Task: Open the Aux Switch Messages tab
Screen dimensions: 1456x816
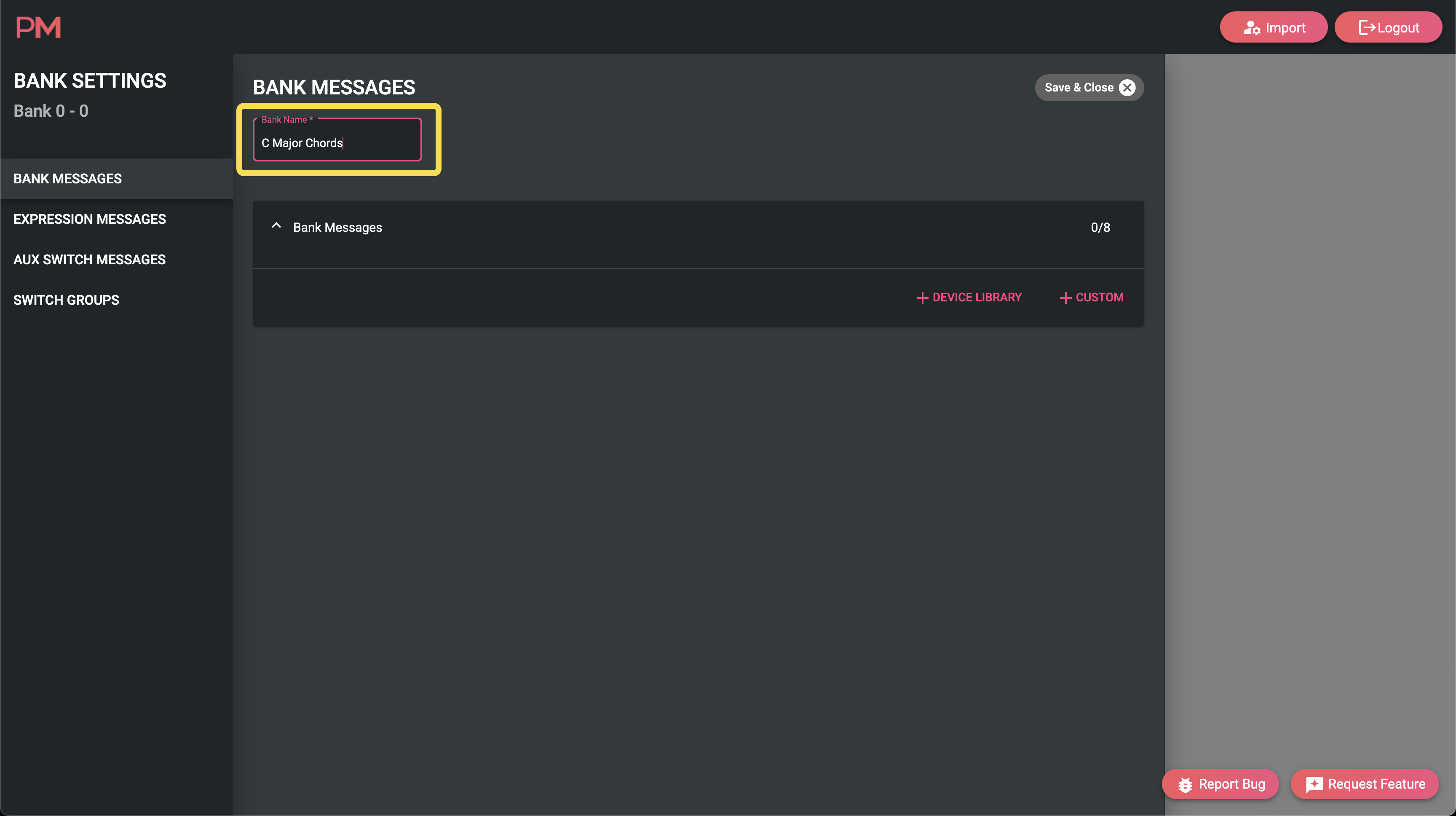Action: [116, 260]
